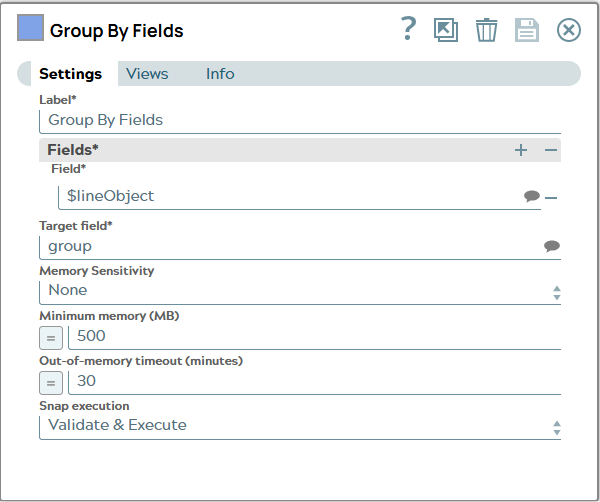Click the blue snap color square
600x502 pixels.
[30, 28]
